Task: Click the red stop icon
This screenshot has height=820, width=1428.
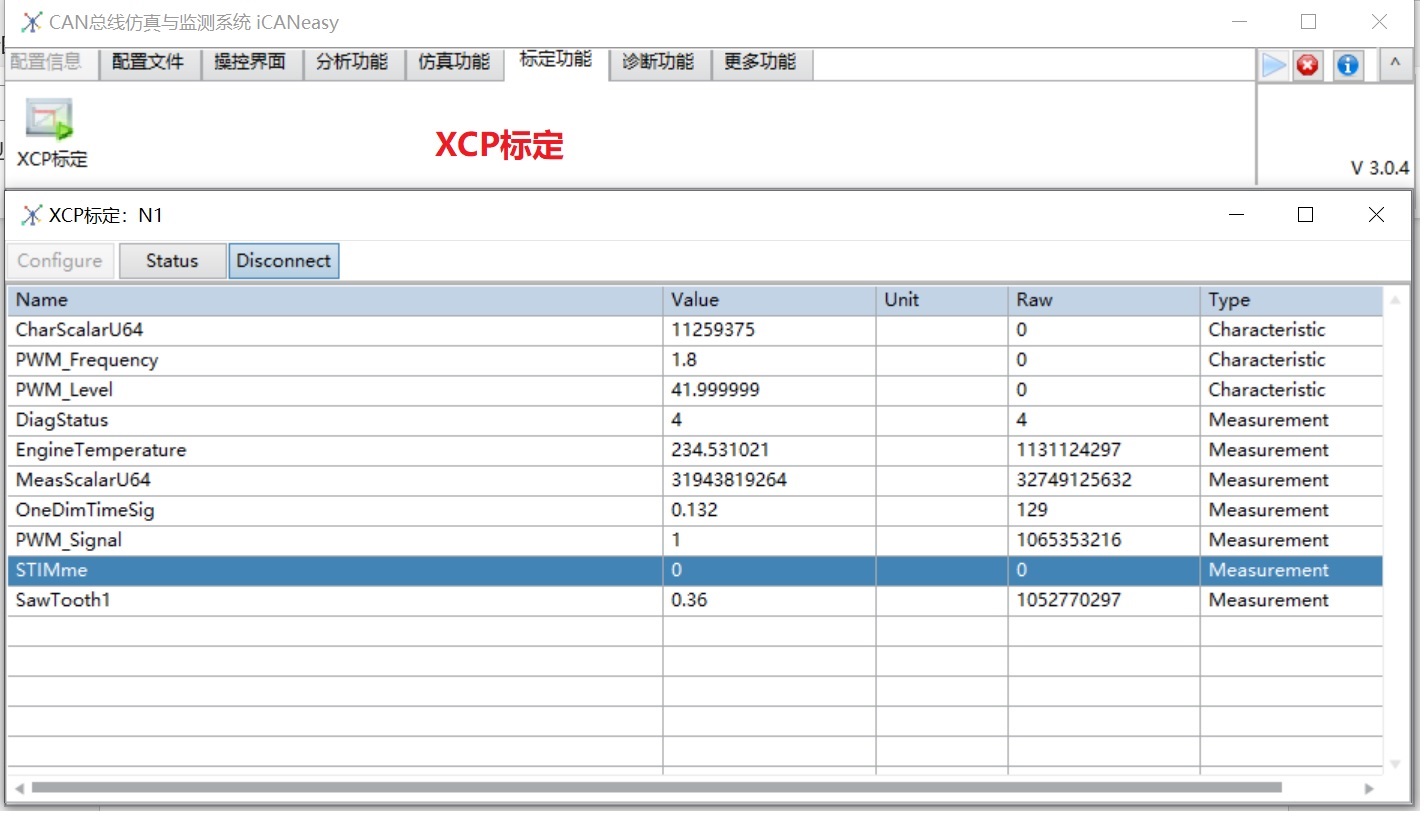Action: (x=1307, y=66)
